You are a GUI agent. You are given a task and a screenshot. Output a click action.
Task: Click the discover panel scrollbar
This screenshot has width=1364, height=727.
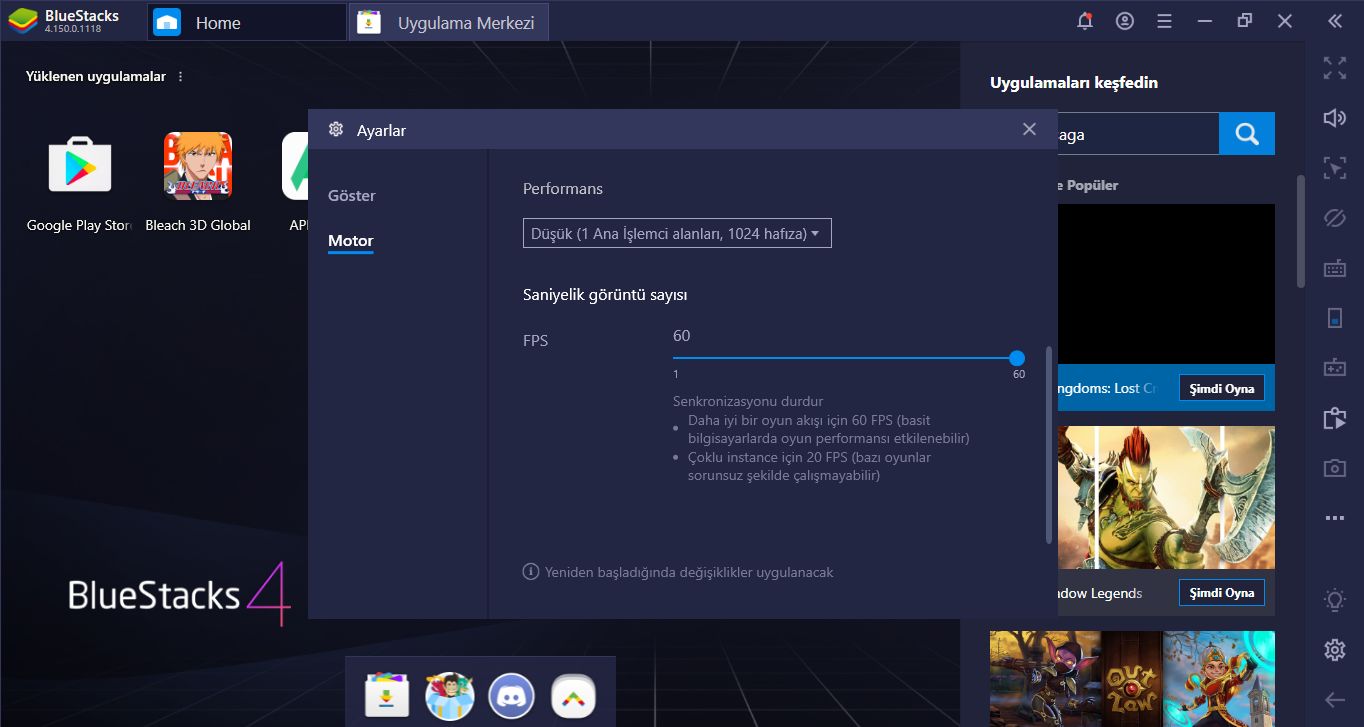click(1301, 230)
